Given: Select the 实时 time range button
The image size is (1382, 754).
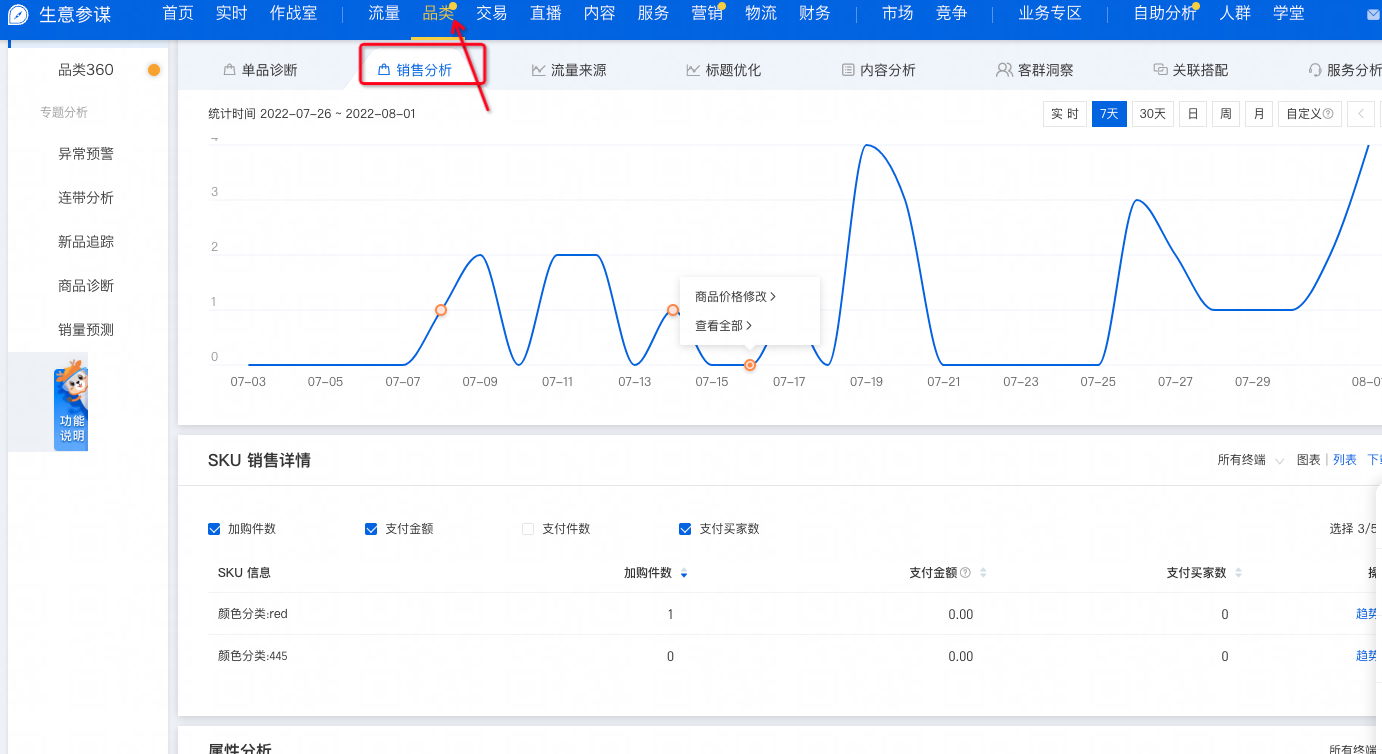Looking at the screenshot, I should 1065,114.
